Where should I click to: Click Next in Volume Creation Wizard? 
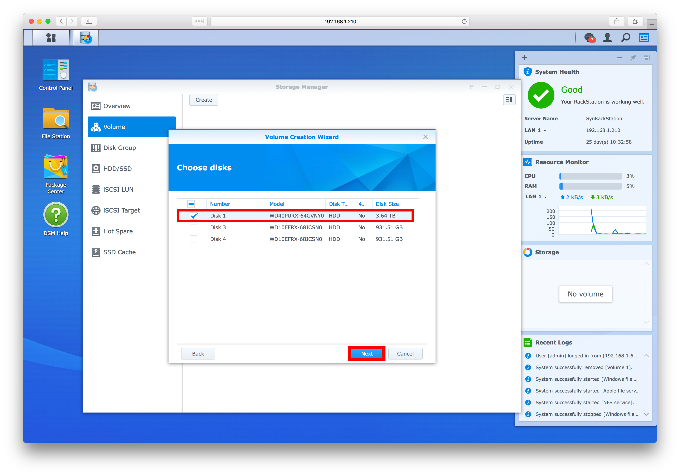tap(366, 353)
